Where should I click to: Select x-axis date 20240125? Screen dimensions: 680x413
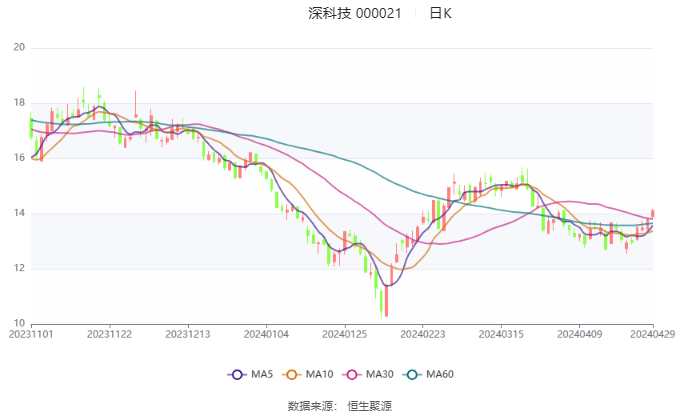point(344,334)
